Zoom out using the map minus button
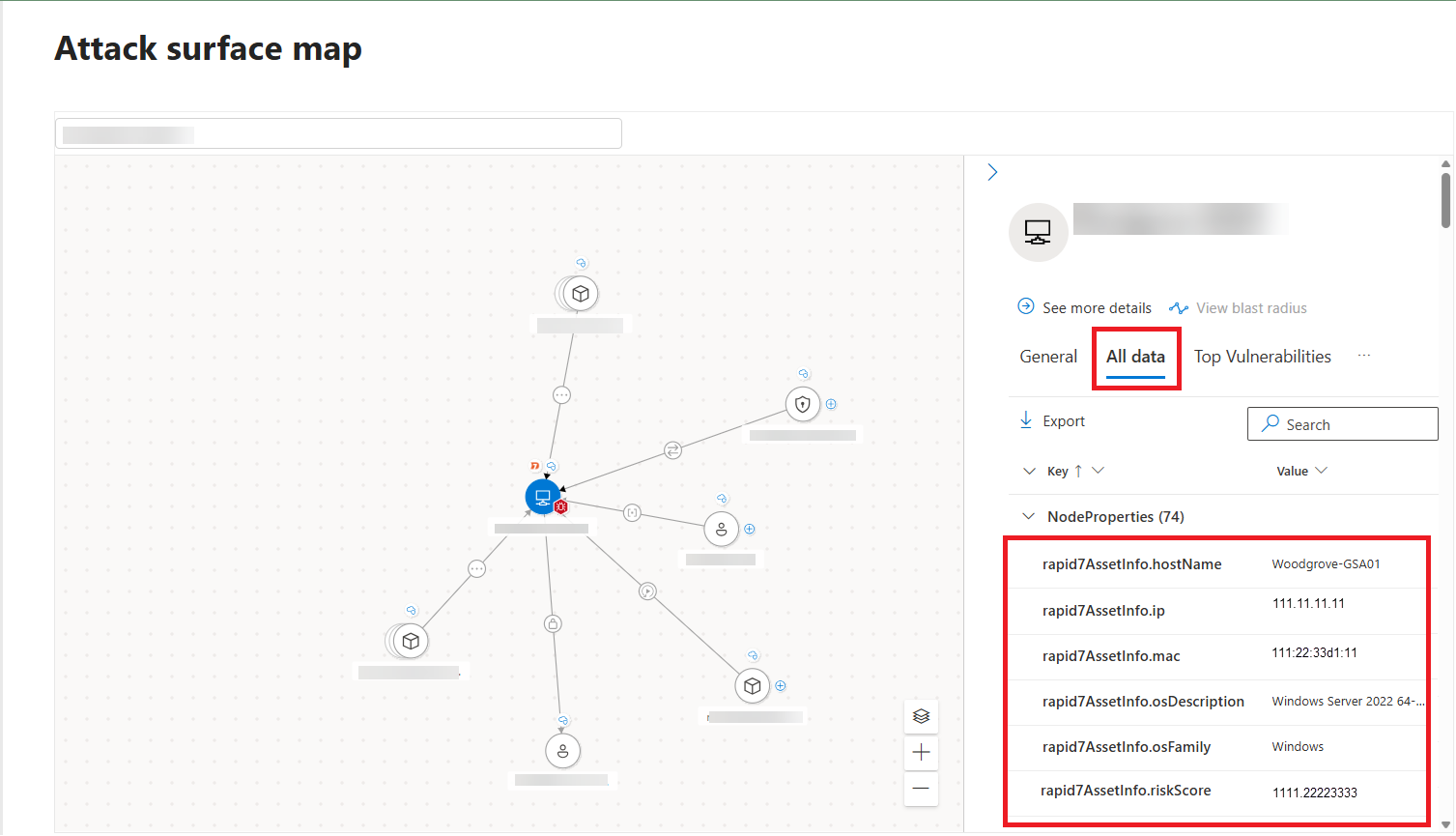 [x=921, y=789]
